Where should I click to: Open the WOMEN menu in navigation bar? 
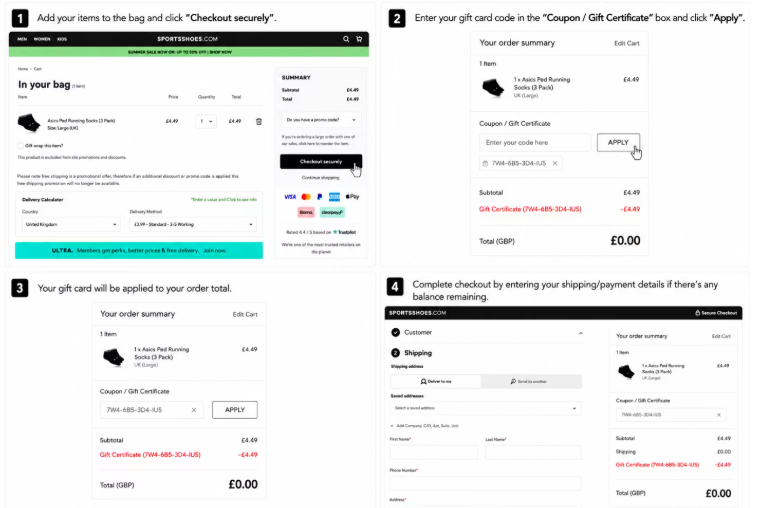pos(42,39)
